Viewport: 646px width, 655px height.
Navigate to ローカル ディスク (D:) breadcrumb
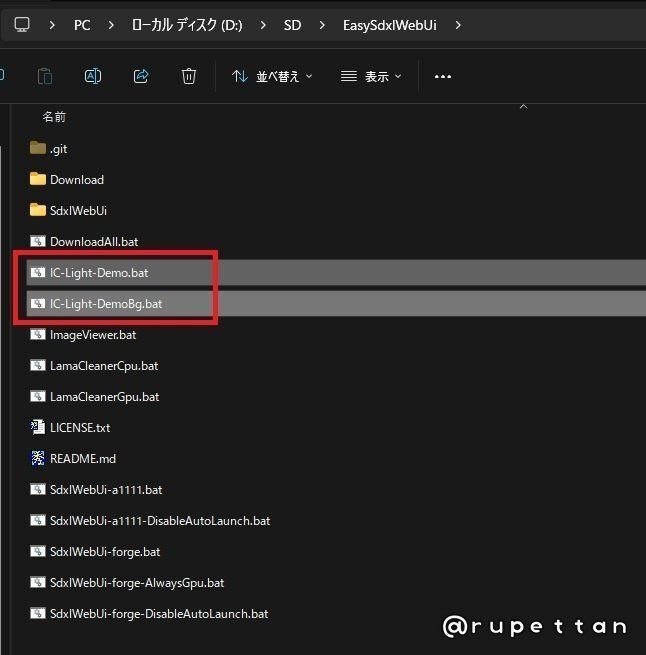point(187,25)
